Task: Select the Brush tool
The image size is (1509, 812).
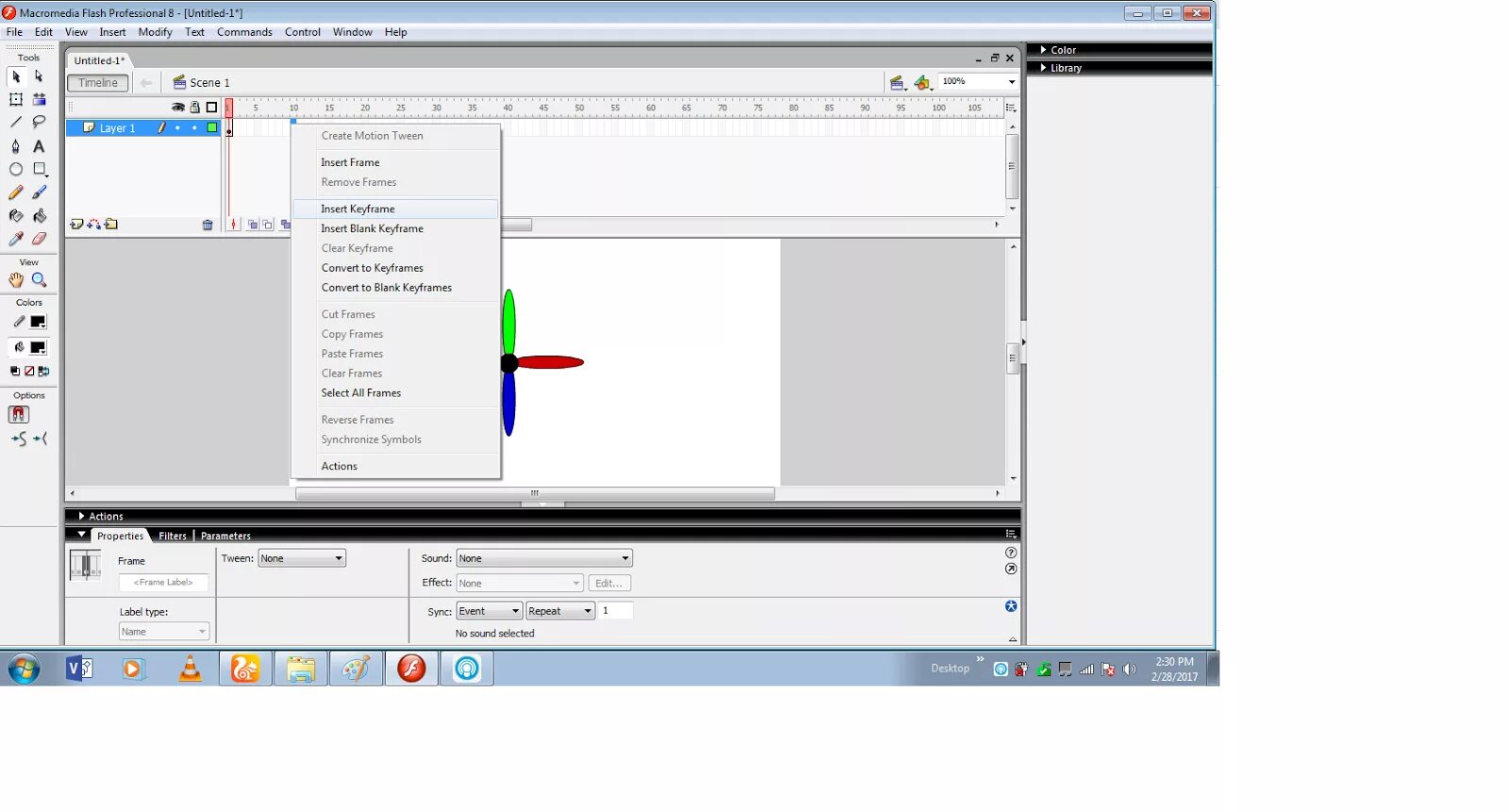Action: point(39,192)
